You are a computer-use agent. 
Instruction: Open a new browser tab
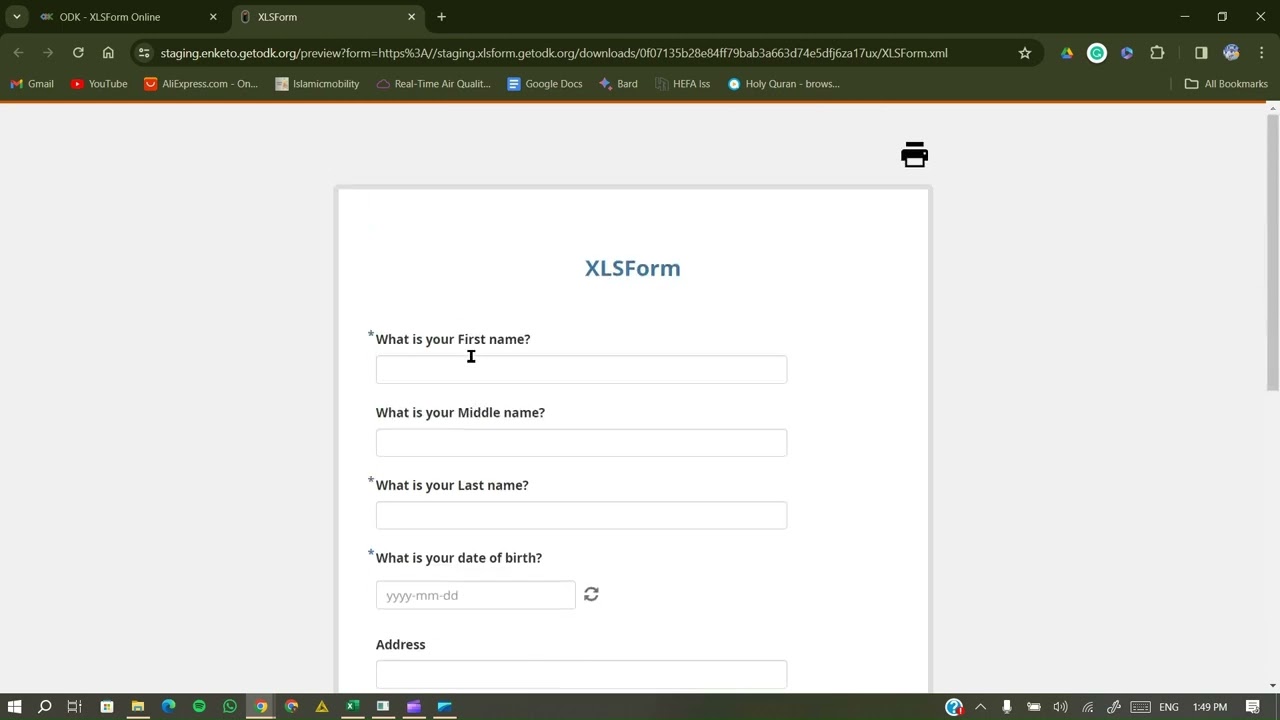441,17
